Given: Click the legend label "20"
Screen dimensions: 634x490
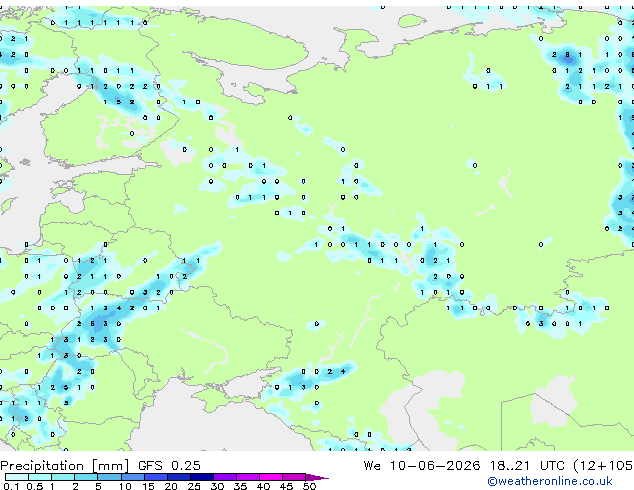Looking at the screenshot, I should tap(171, 486).
